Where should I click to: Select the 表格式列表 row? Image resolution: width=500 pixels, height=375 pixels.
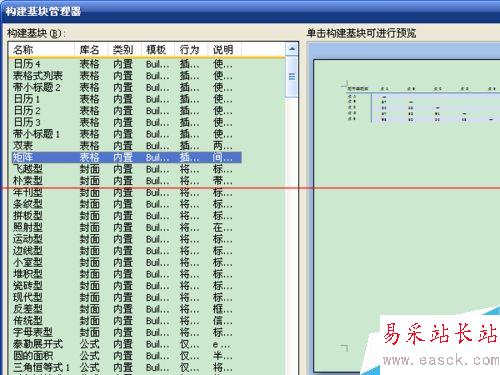pos(126,75)
